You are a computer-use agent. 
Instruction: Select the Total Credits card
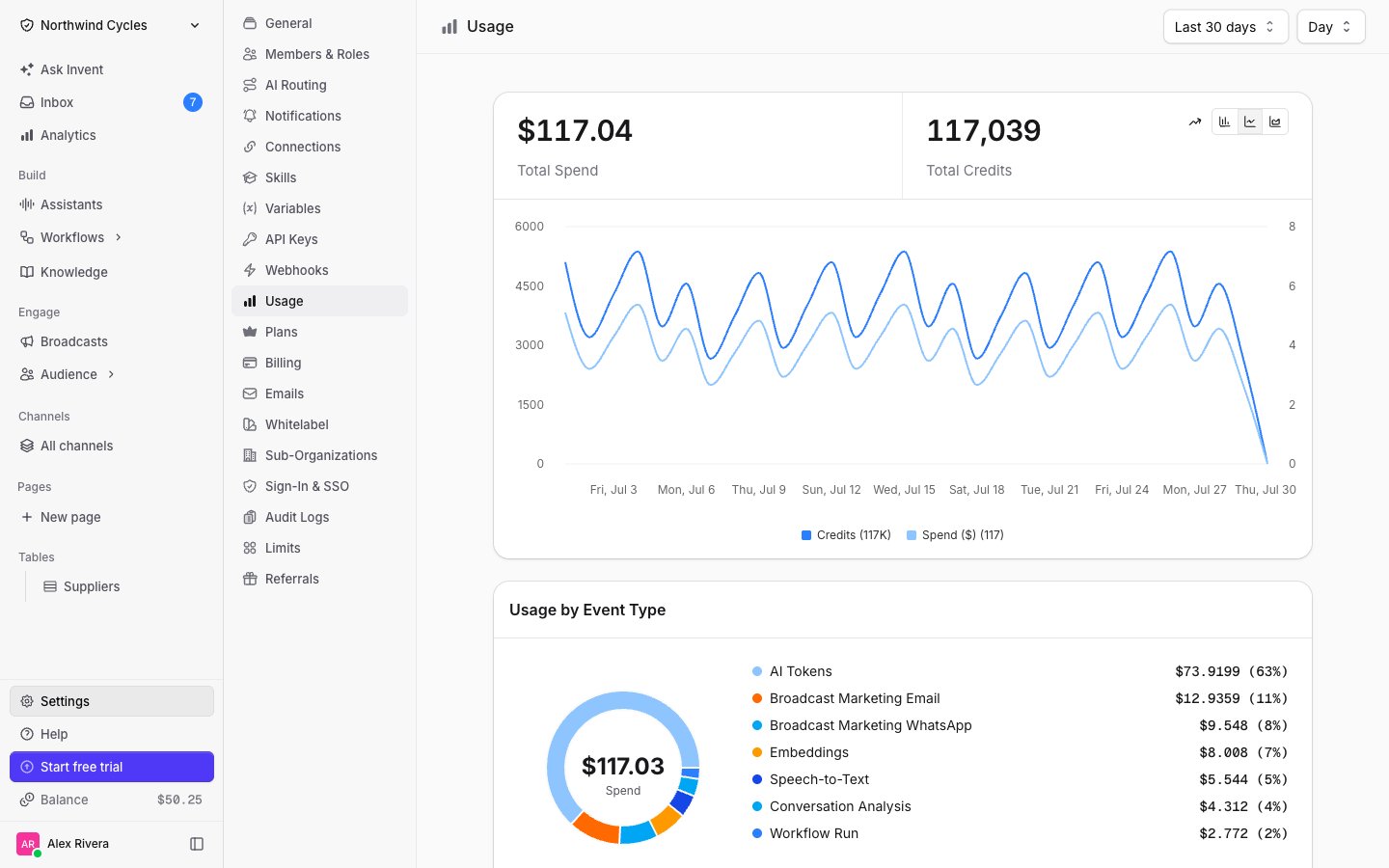coord(1106,146)
